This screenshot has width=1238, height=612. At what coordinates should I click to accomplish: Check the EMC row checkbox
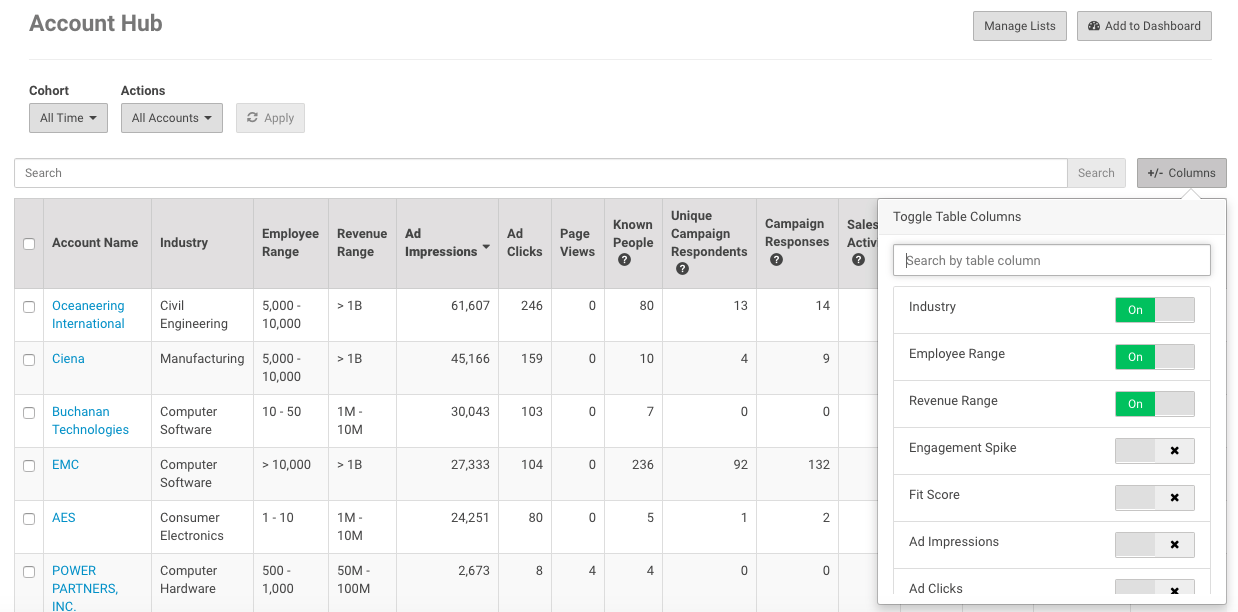click(x=29, y=466)
